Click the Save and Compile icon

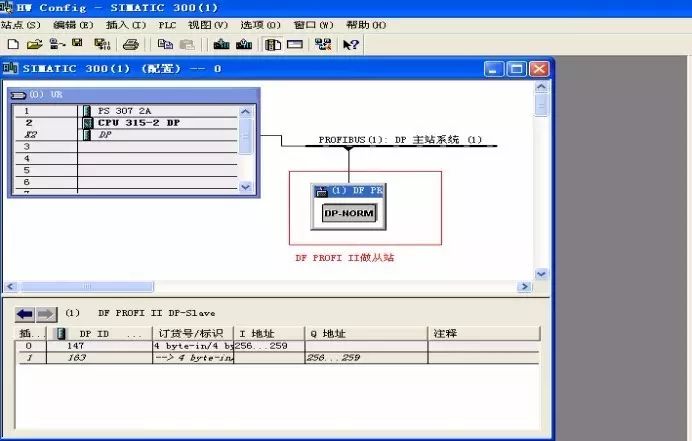(102, 44)
